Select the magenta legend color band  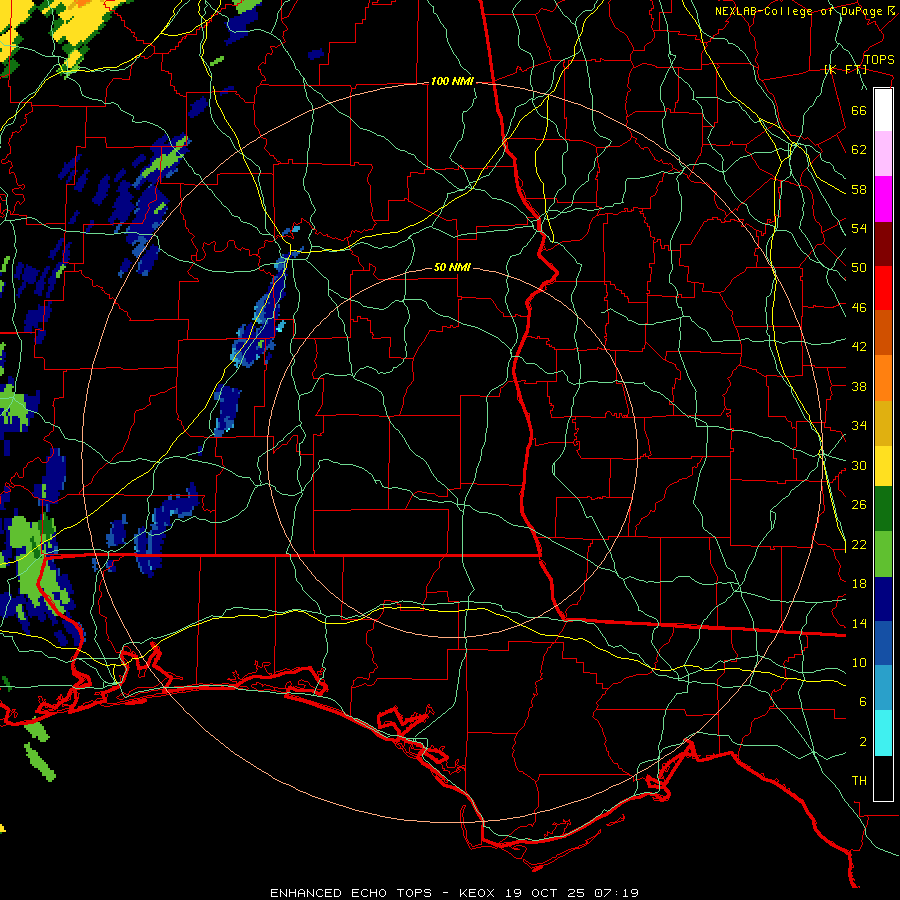pos(883,199)
